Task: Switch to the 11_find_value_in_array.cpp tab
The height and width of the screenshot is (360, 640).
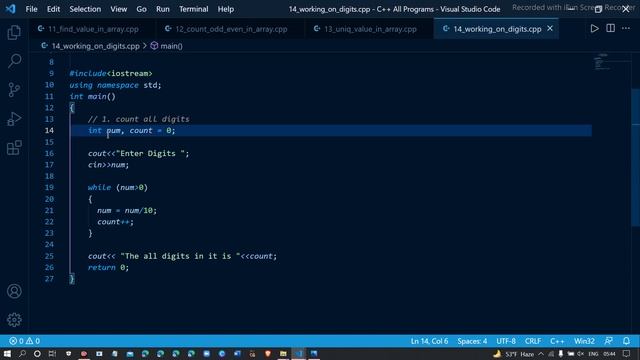Action: point(92,29)
